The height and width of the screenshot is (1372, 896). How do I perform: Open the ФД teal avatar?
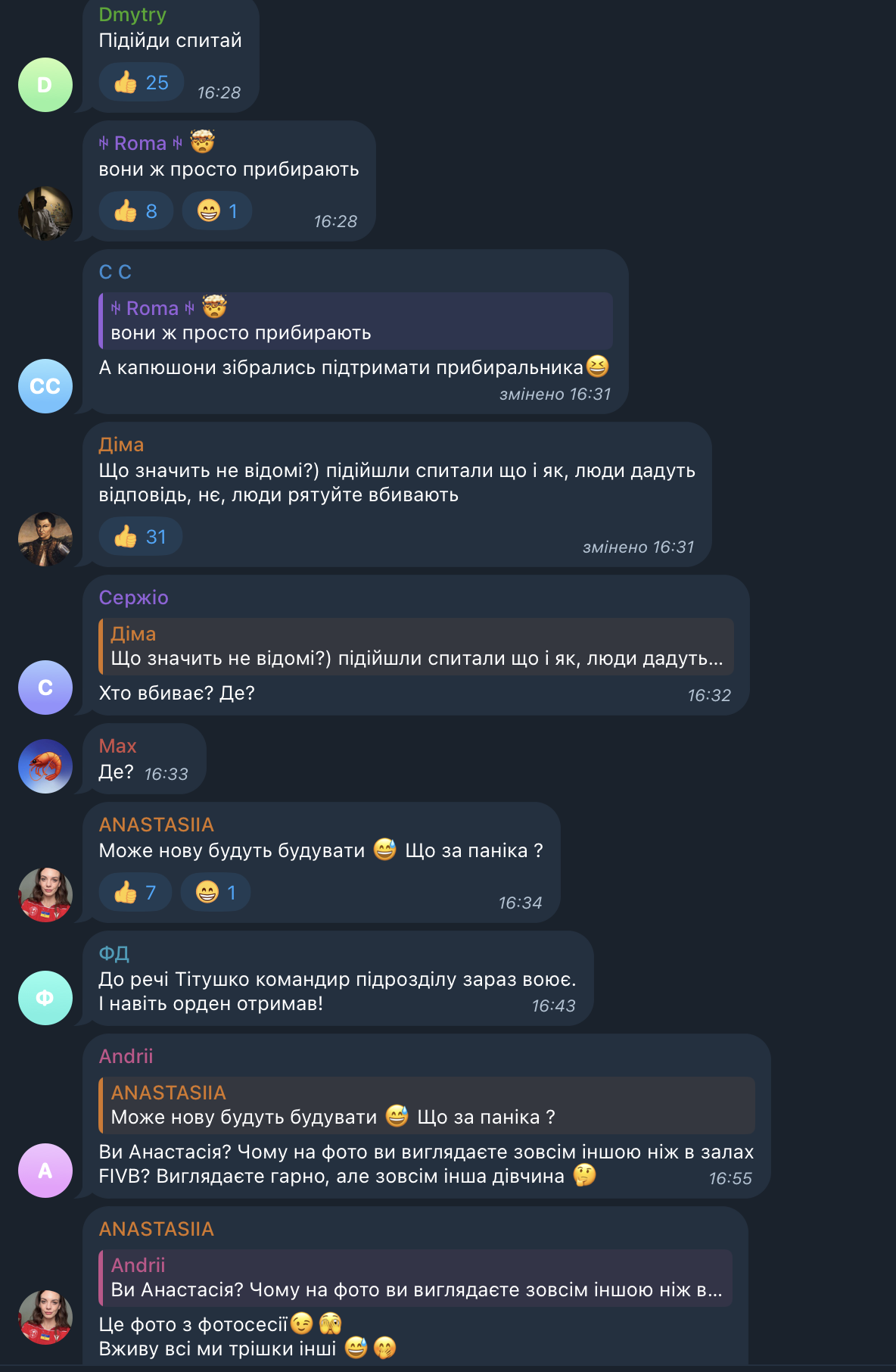coord(45,998)
